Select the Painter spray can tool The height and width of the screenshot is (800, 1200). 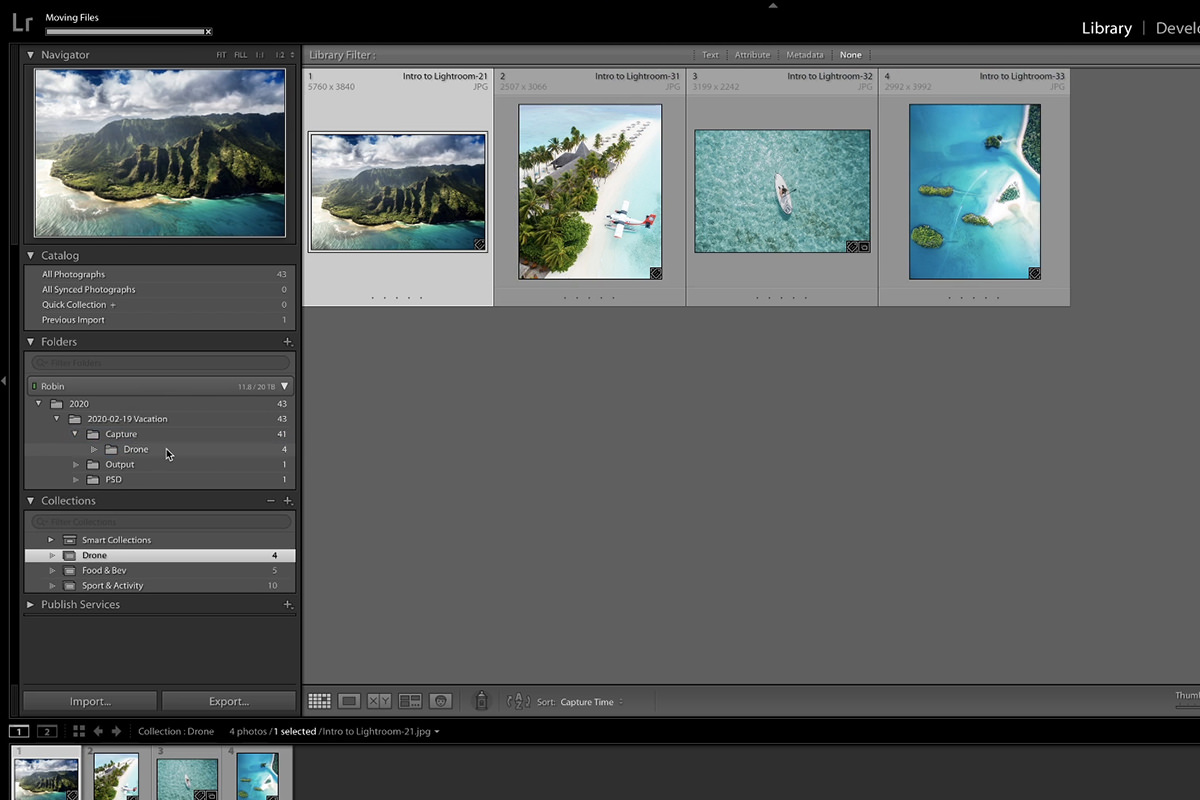click(481, 701)
